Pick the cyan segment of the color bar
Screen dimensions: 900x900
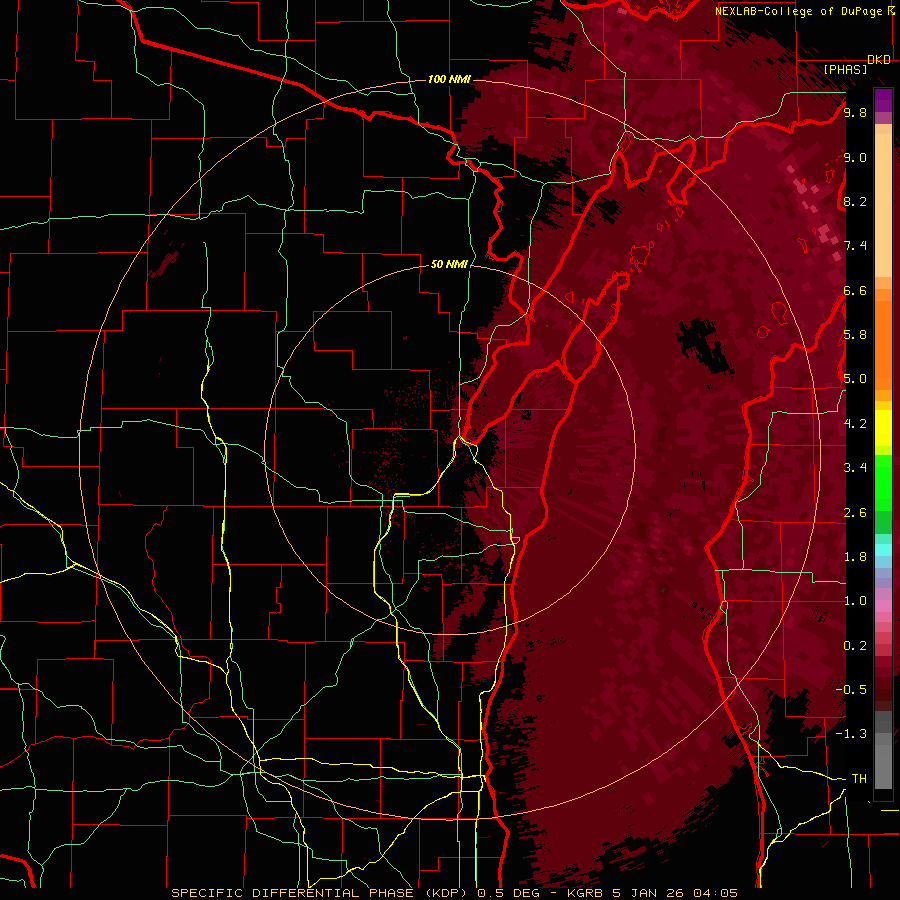coord(883,549)
